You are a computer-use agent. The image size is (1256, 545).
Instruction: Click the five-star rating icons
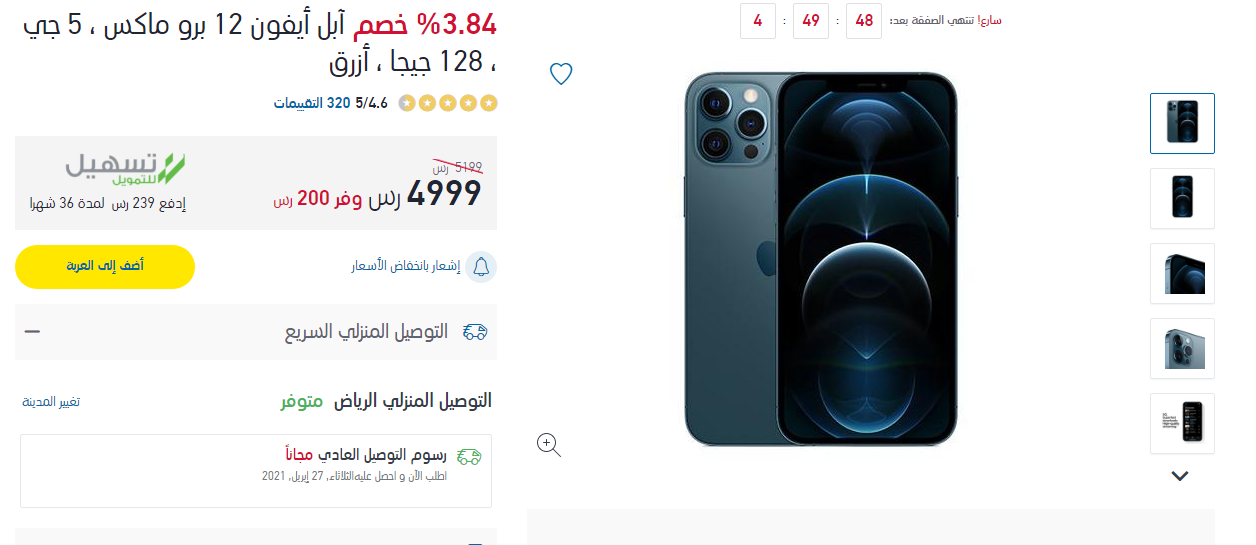coord(448,103)
